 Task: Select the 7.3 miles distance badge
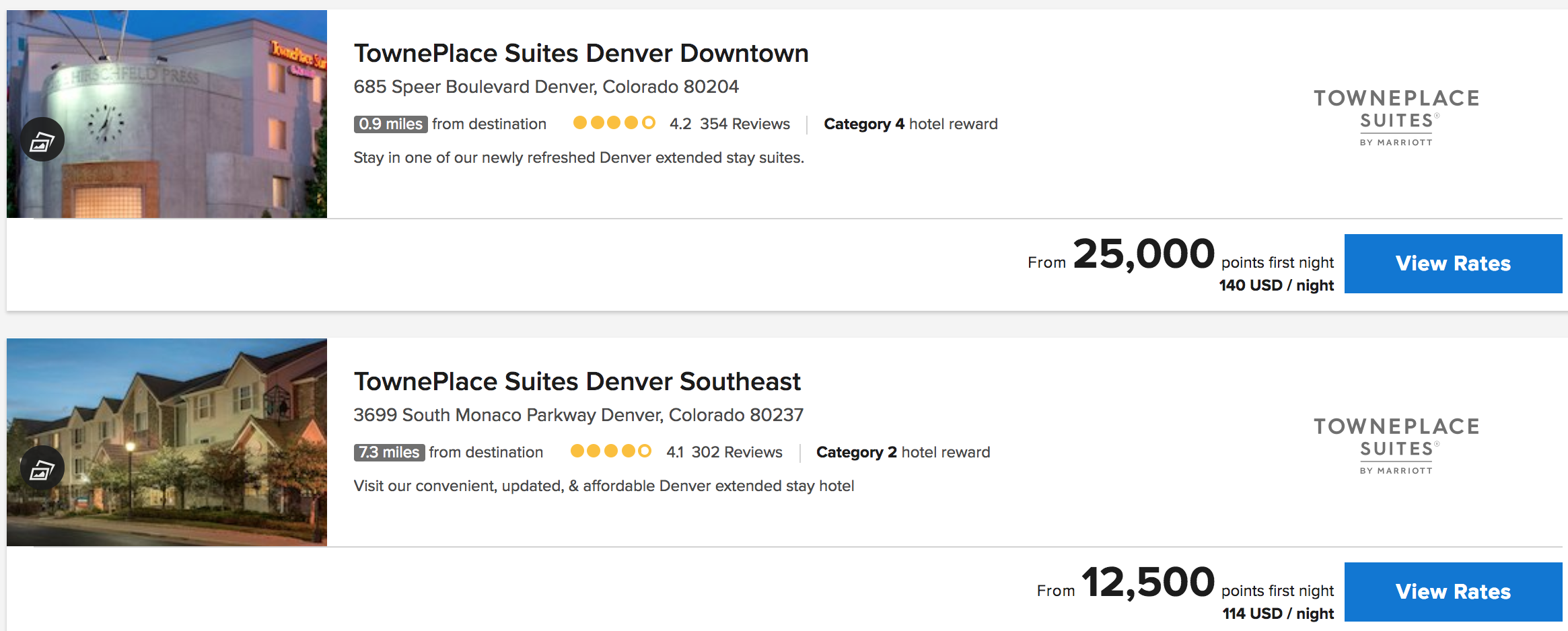[389, 452]
